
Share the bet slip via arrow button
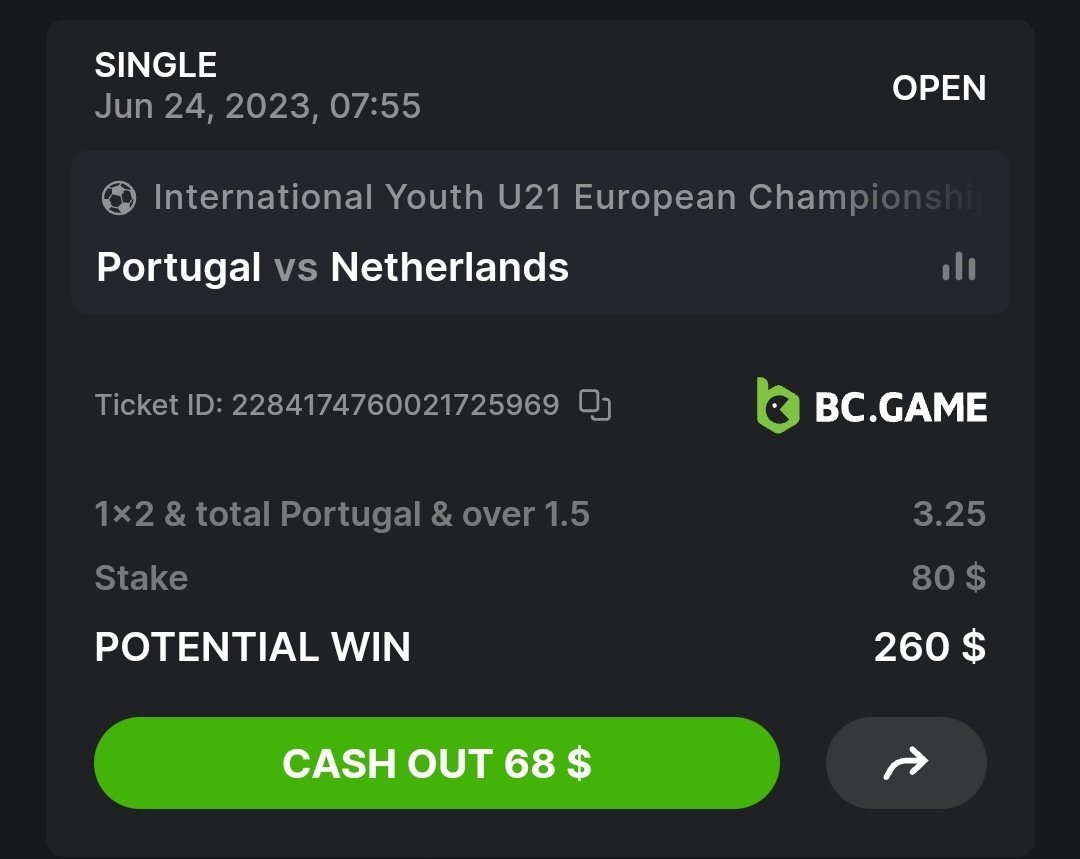[x=906, y=763]
